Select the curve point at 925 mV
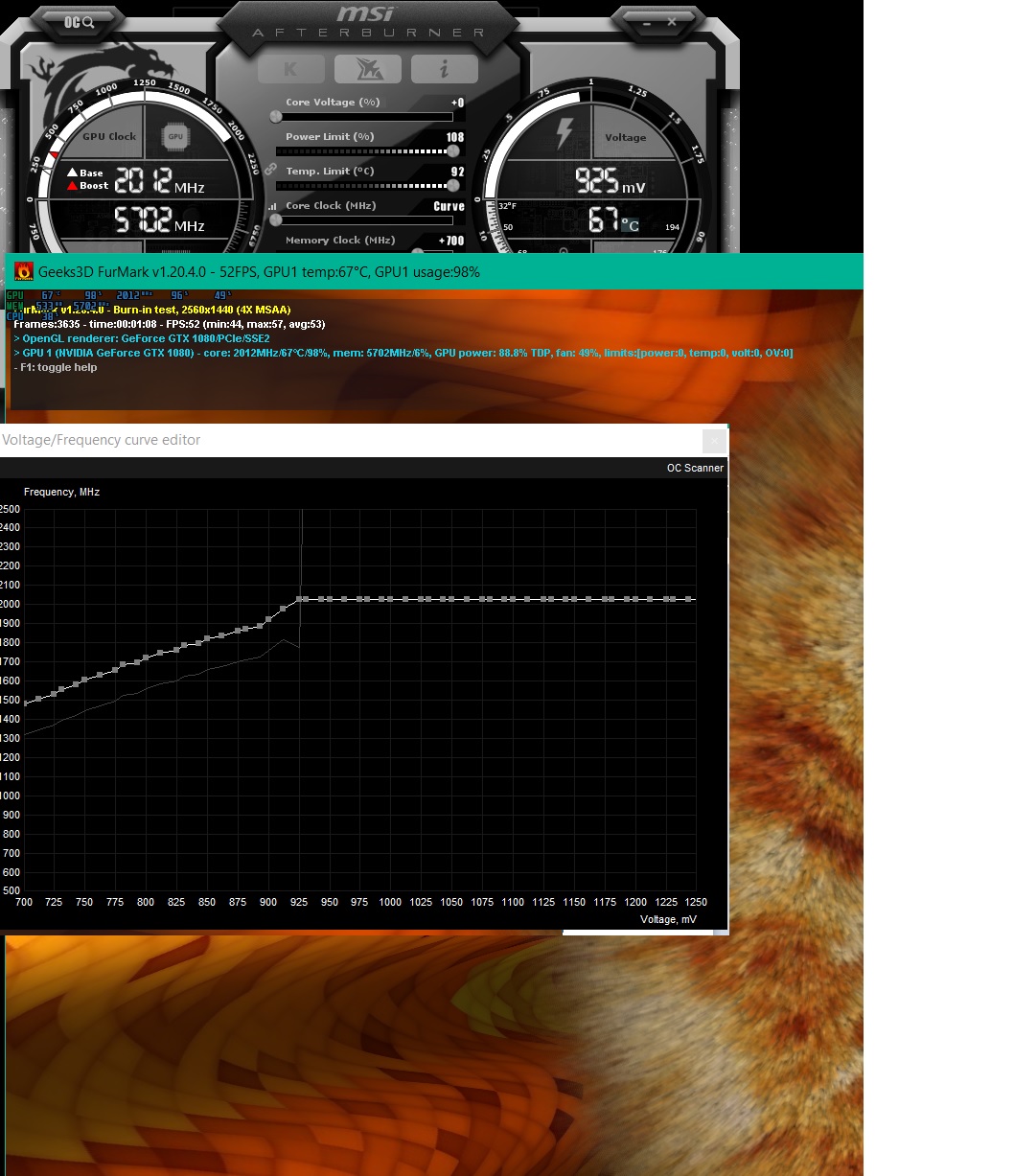The width and height of the screenshot is (1014, 1176). pos(300,599)
